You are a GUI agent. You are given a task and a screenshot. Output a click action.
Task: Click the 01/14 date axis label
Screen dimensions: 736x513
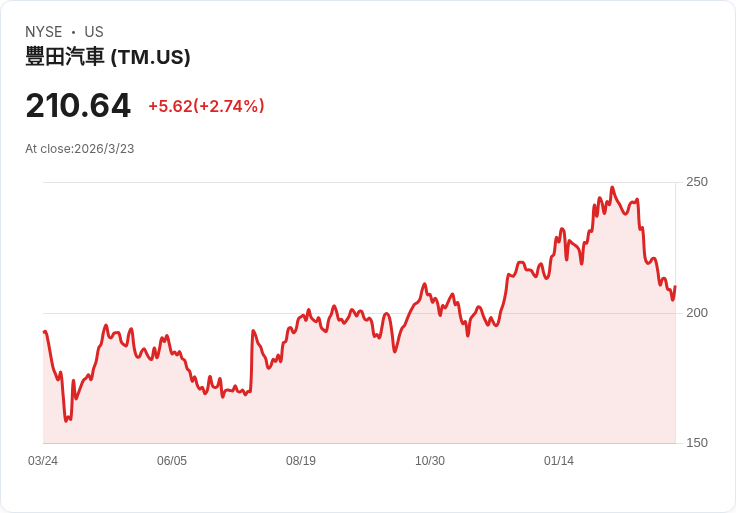tap(559, 461)
